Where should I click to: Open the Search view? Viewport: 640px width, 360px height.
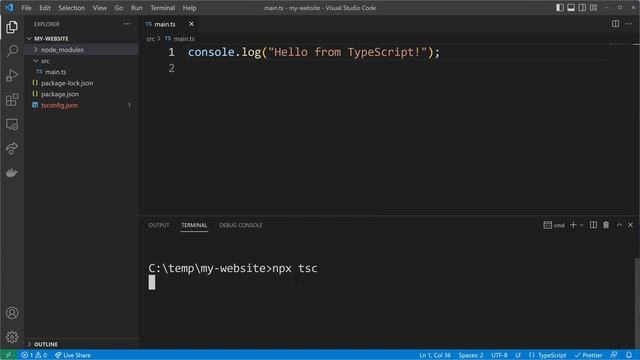tap(12, 51)
